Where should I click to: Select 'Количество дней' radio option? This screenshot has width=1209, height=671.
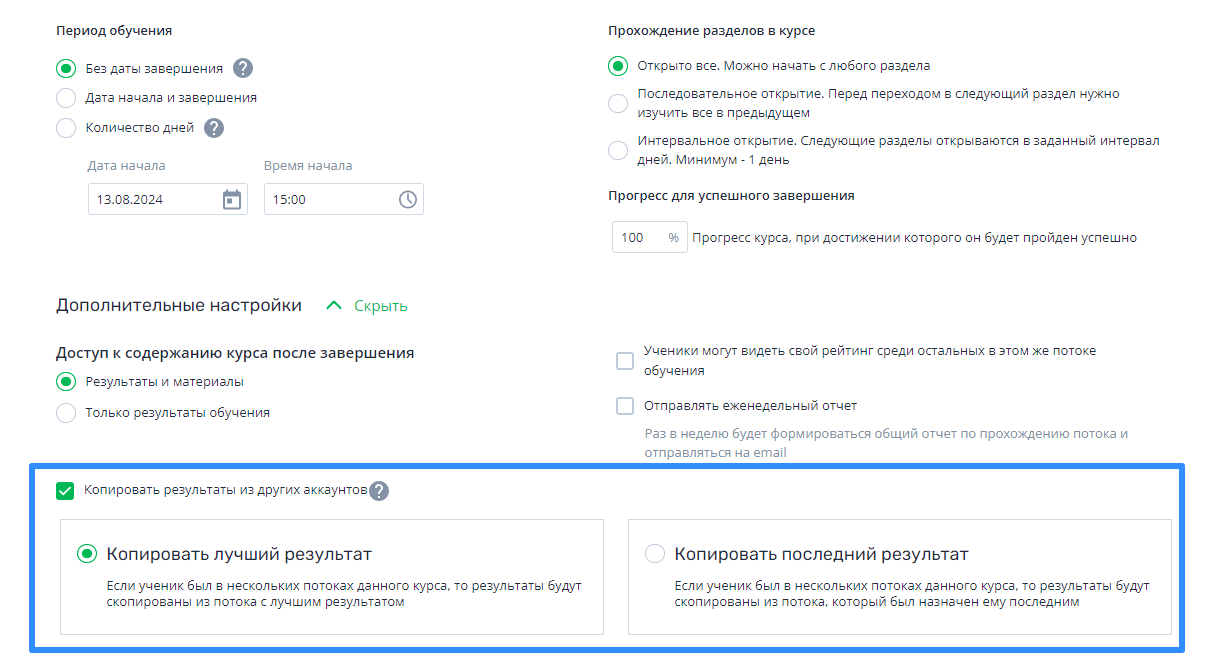tap(66, 128)
